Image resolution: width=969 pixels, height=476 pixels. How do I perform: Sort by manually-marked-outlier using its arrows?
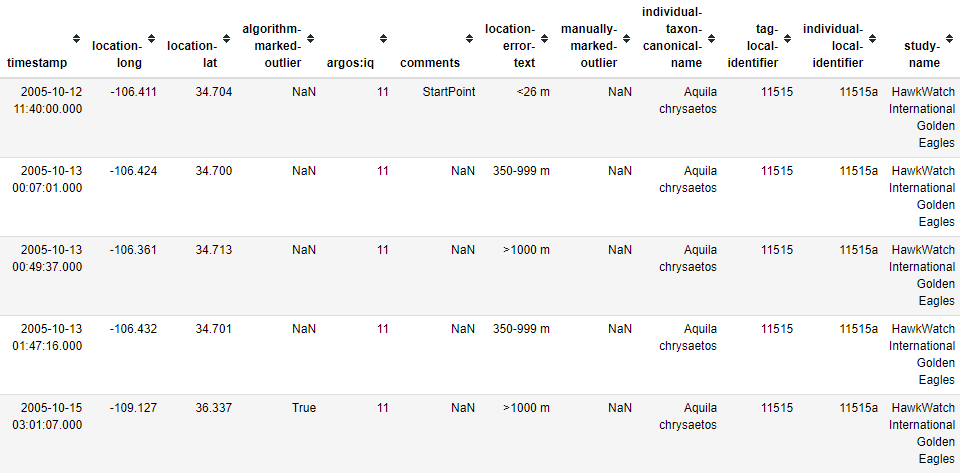pyautogui.click(x=627, y=38)
